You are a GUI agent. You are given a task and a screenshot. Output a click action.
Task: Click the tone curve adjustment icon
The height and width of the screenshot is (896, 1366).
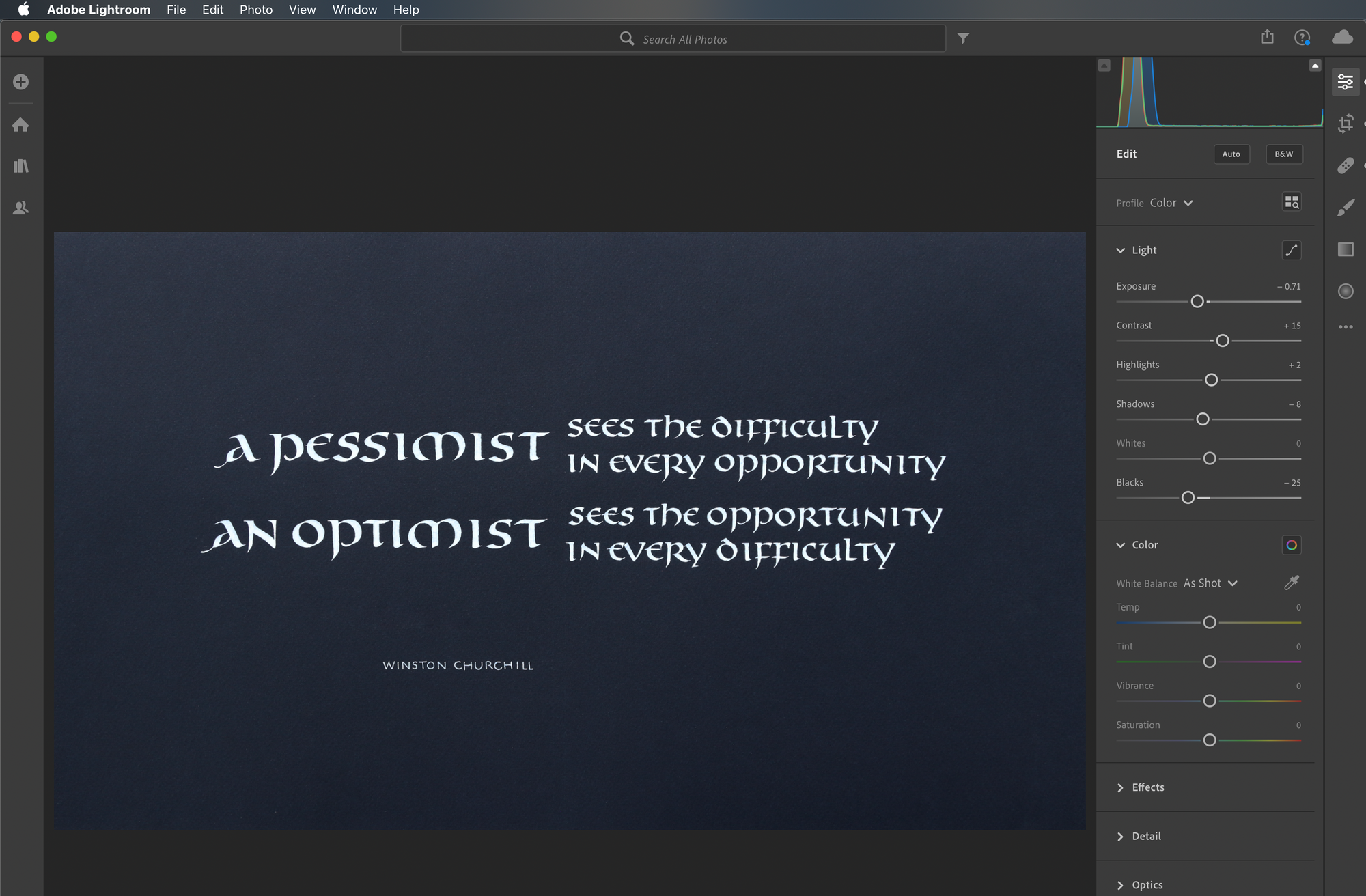(x=1291, y=250)
